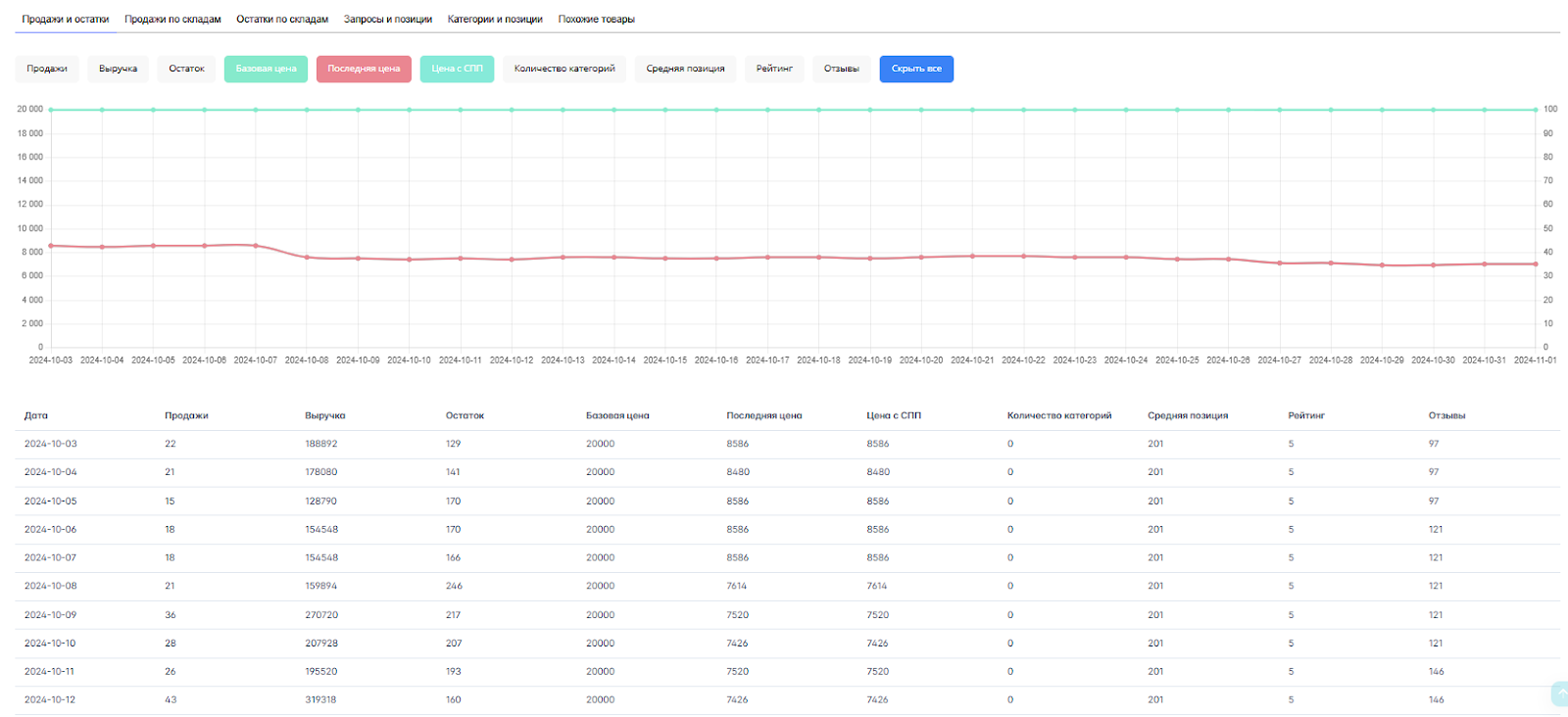Click the Выручка column header in table
Image resolution: width=1568 pixels, height=717 pixels.
[x=325, y=415]
